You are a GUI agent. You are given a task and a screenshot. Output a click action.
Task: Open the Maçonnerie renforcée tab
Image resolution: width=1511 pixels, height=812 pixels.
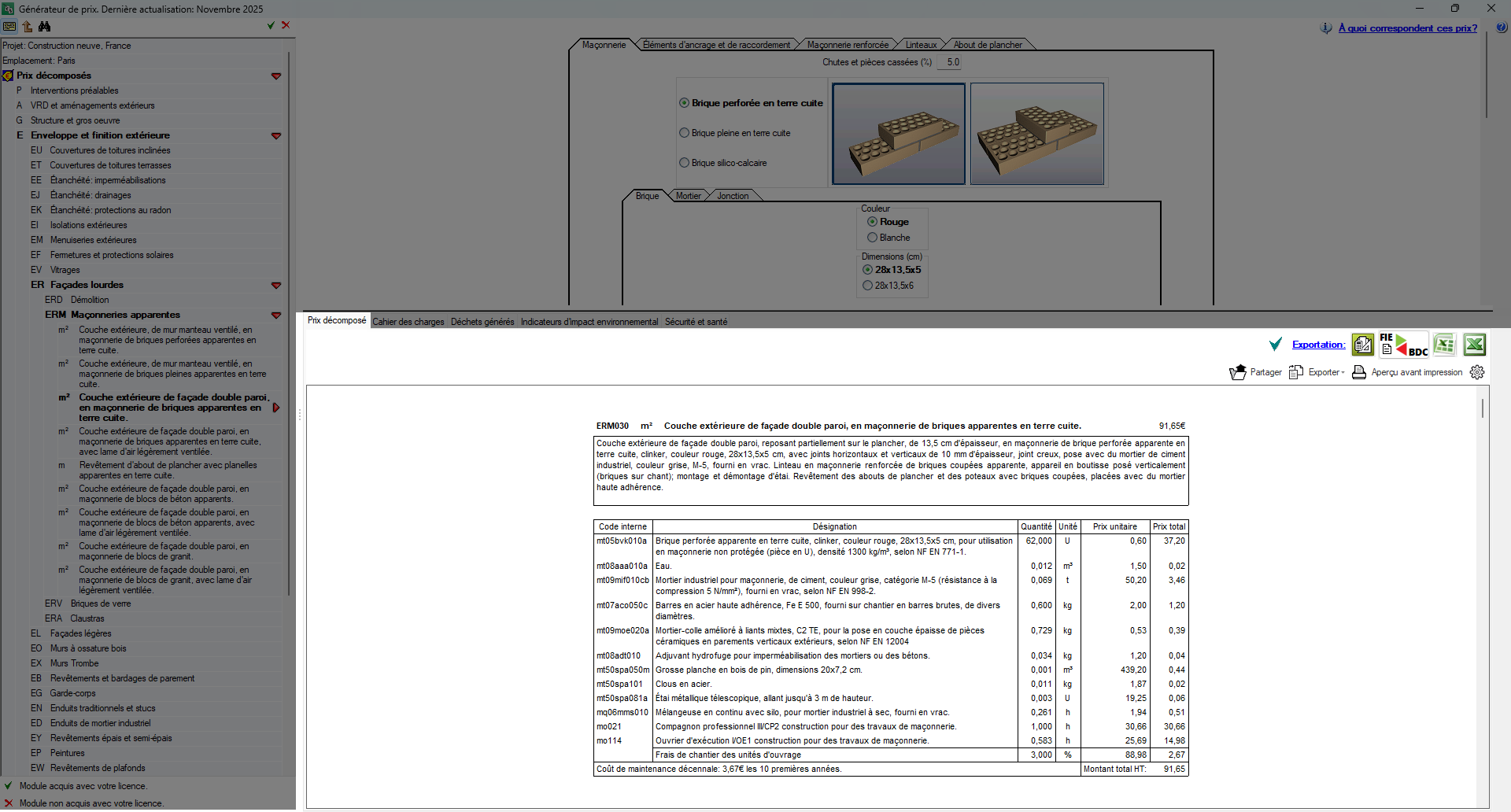[x=848, y=45]
